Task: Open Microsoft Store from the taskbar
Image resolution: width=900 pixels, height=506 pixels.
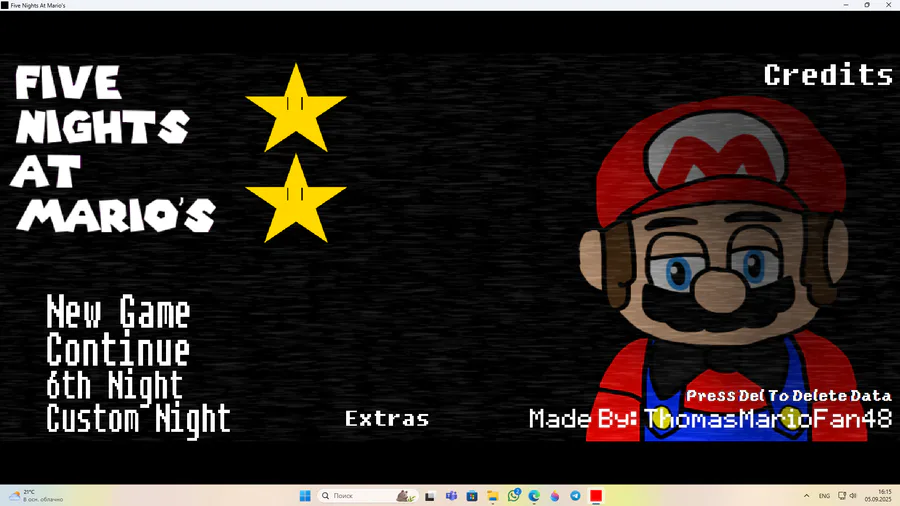Action: (472, 496)
